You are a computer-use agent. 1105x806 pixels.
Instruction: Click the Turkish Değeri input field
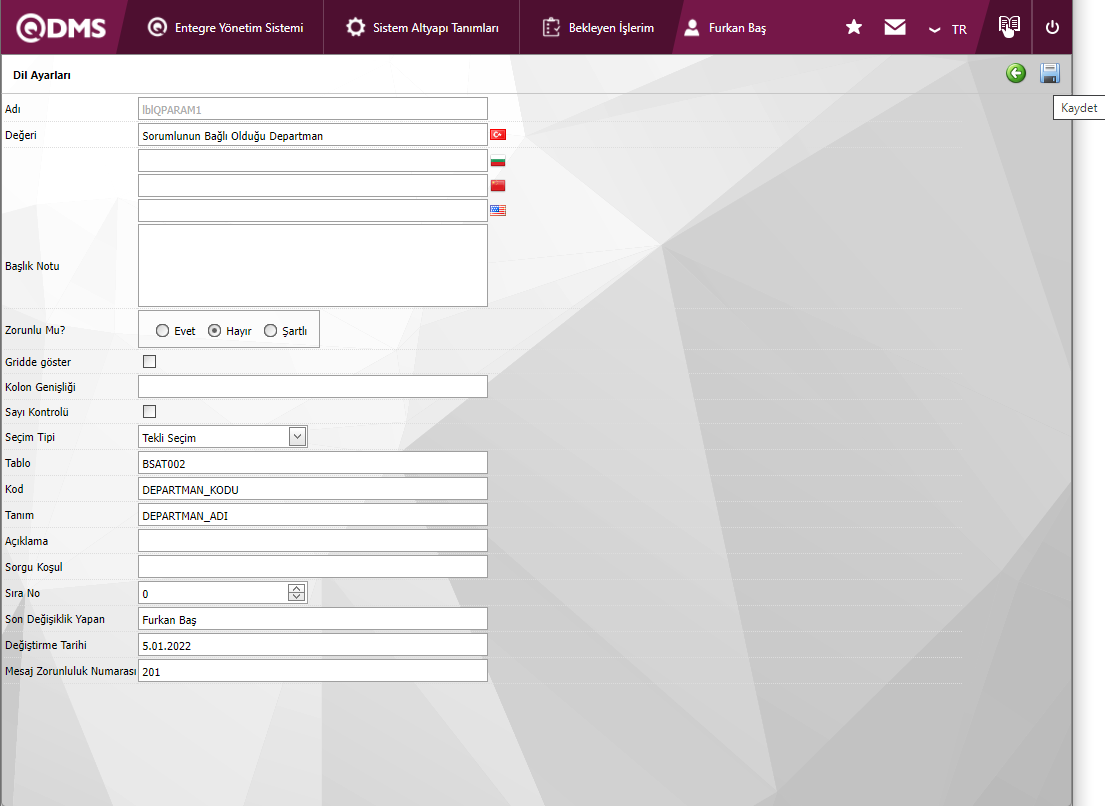point(313,135)
